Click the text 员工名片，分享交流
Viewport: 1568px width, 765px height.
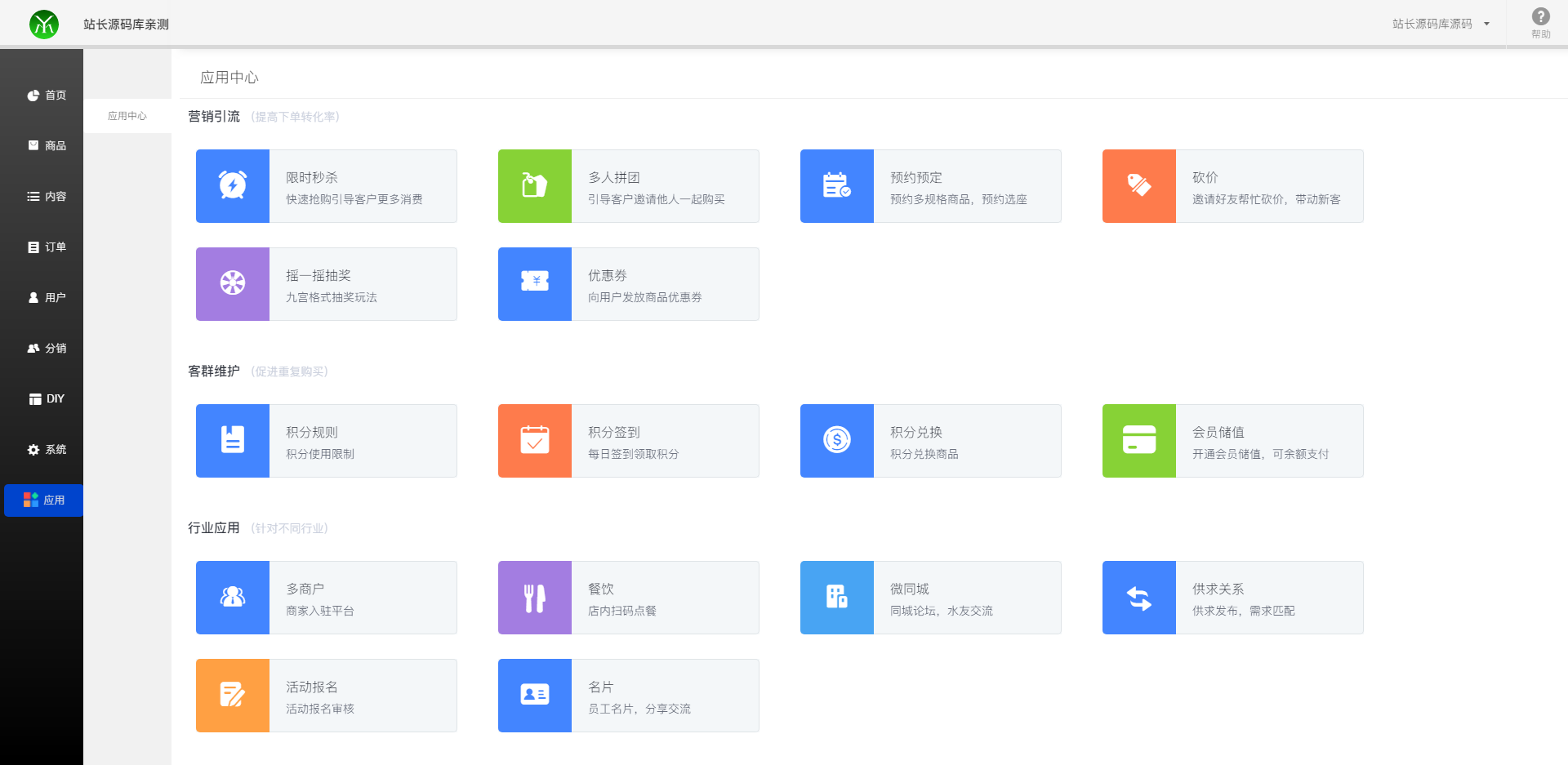(x=639, y=709)
